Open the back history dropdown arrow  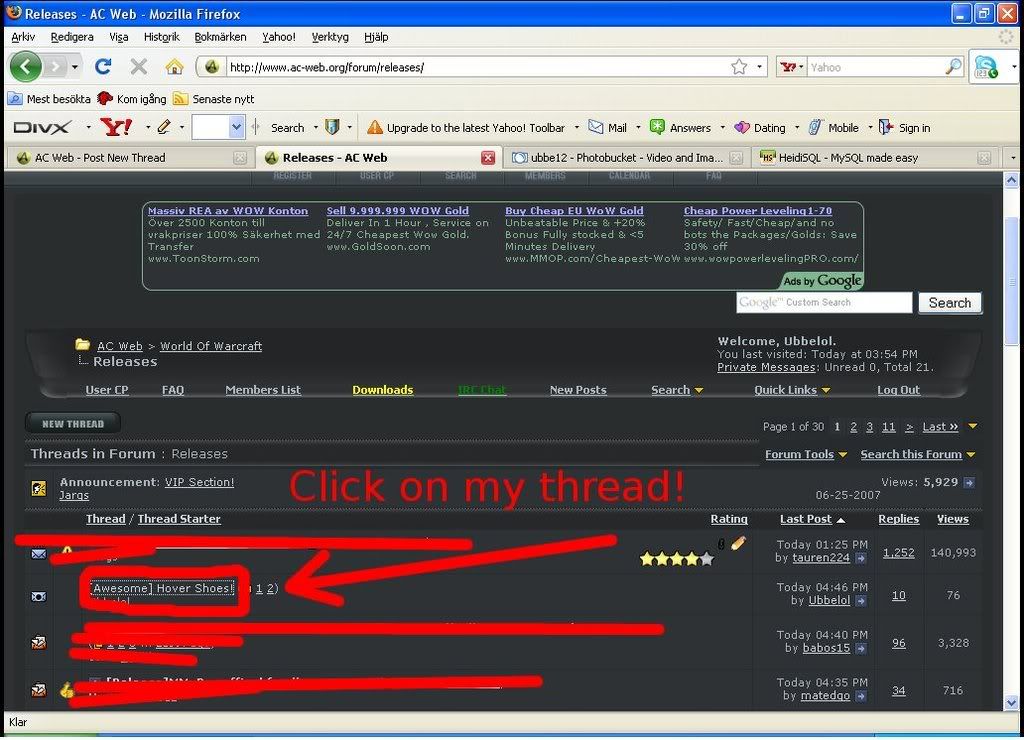74,67
